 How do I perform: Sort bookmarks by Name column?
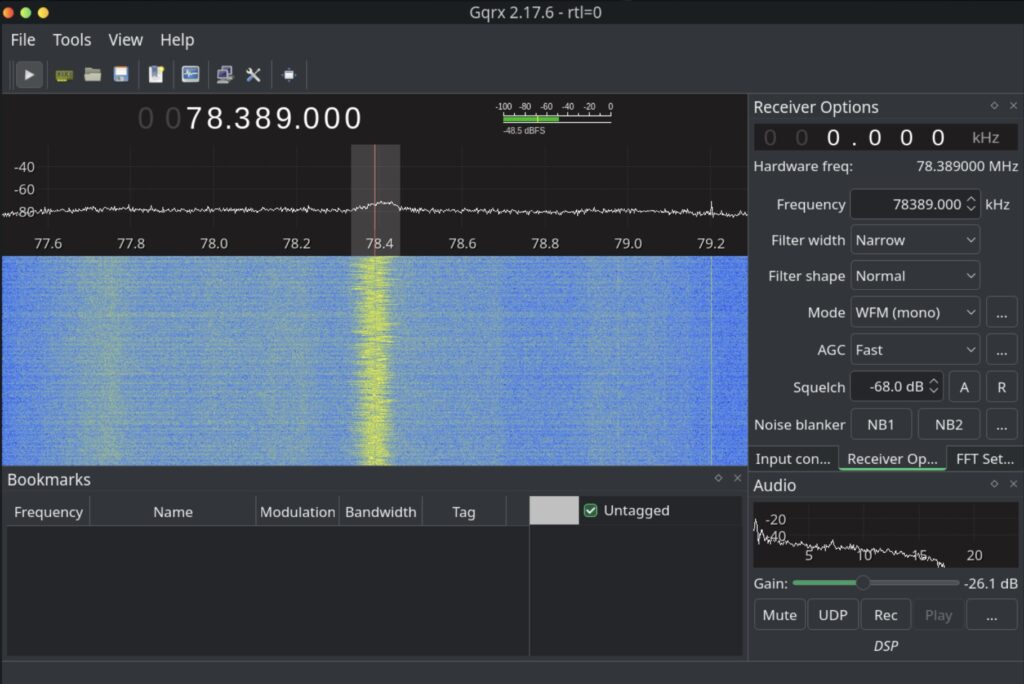coord(173,512)
